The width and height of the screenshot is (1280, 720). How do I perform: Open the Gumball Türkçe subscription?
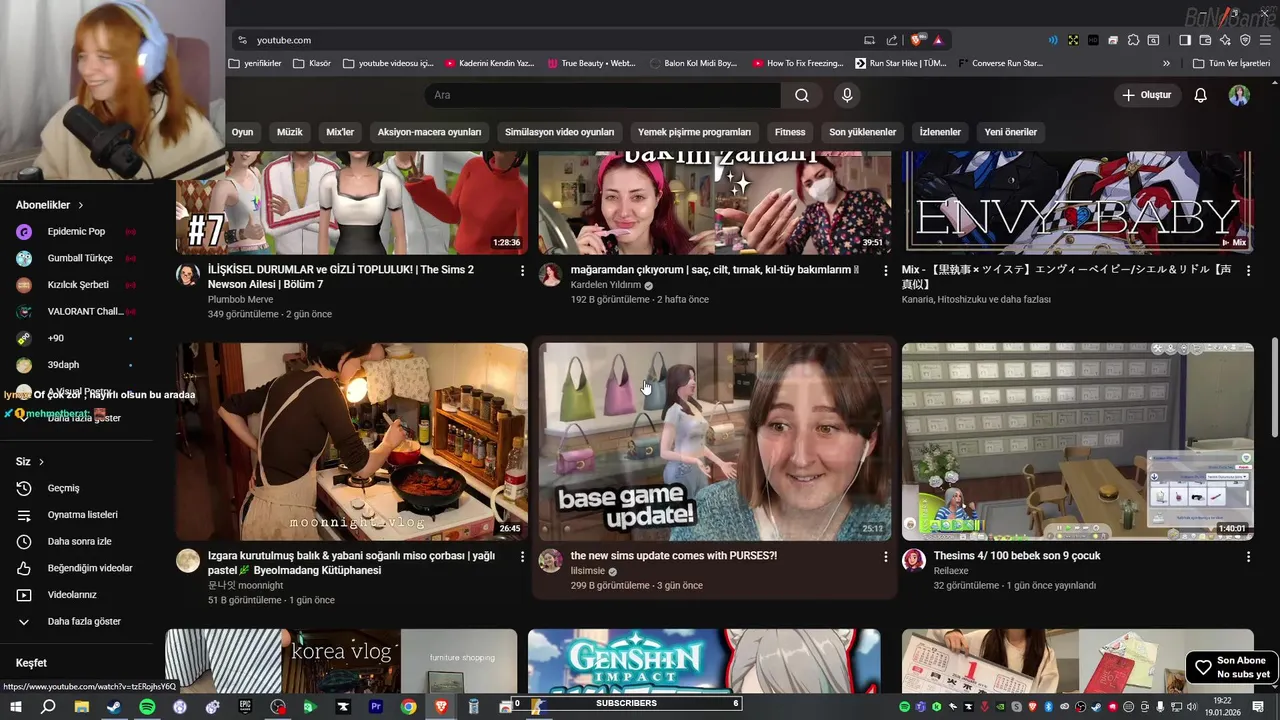coord(75,258)
